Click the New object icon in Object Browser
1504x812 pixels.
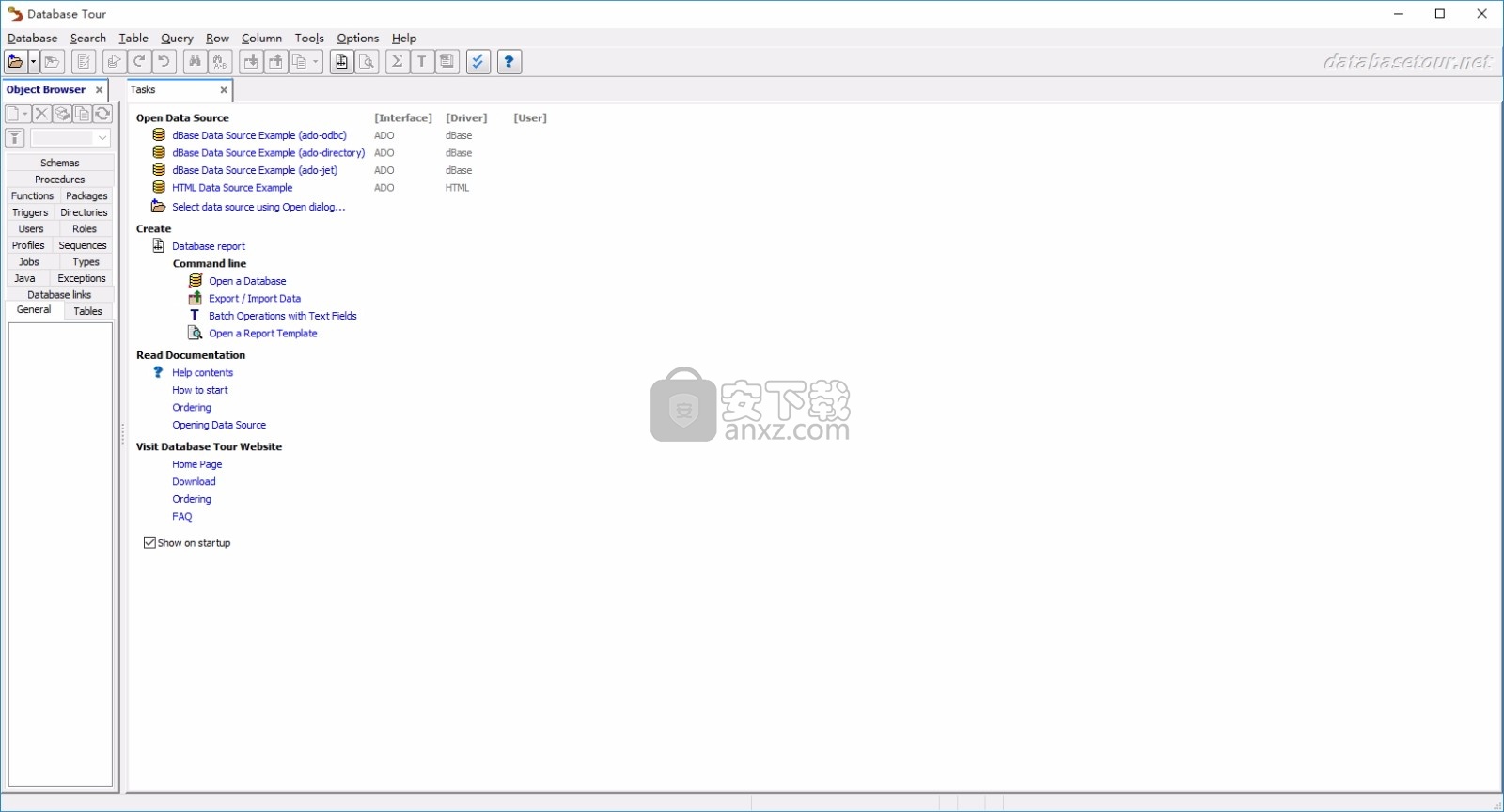pyautogui.click(x=13, y=114)
